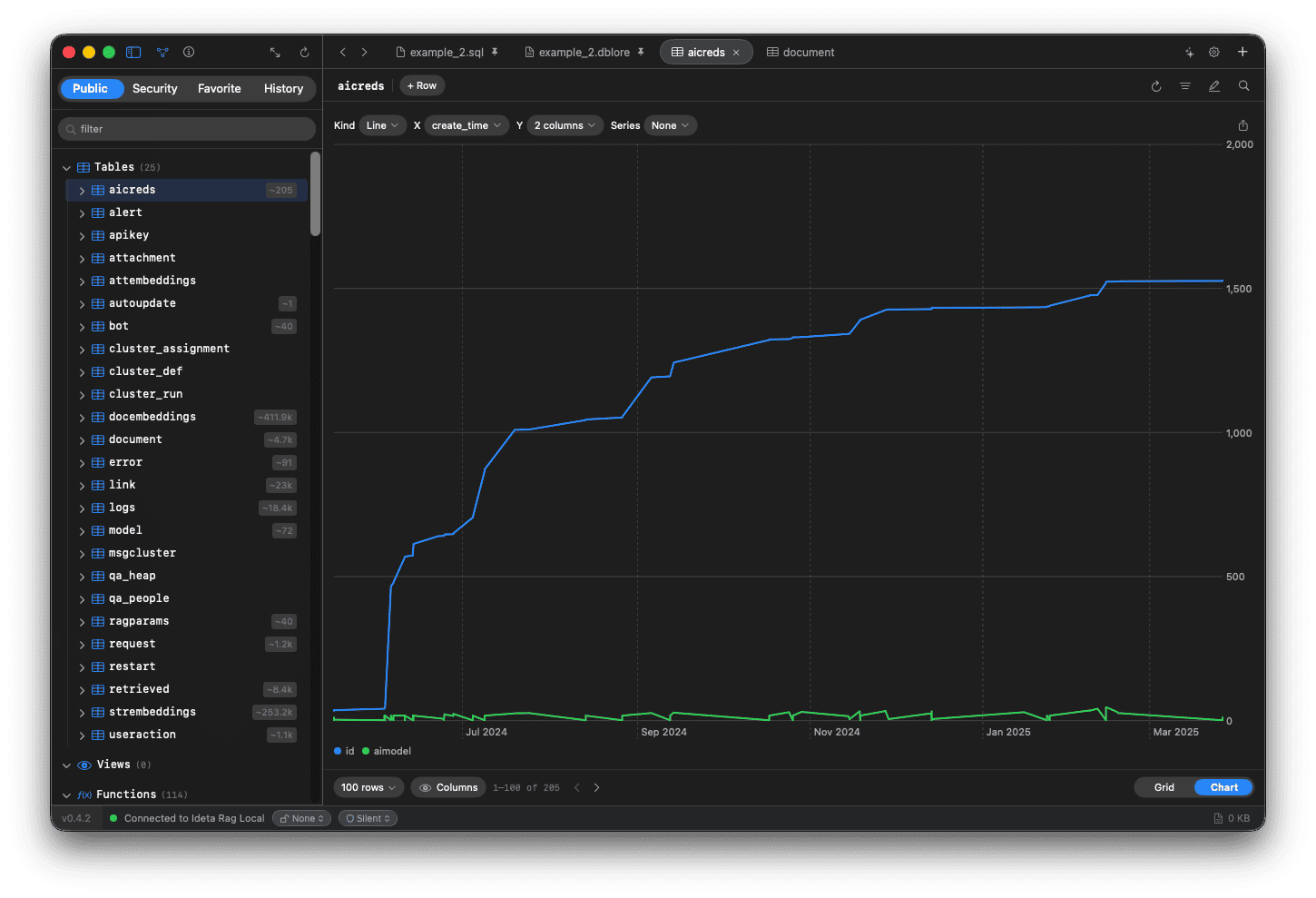This screenshot has width=1316, height=898.
Task: Open the document tab
Action: [x=800, y=53]
